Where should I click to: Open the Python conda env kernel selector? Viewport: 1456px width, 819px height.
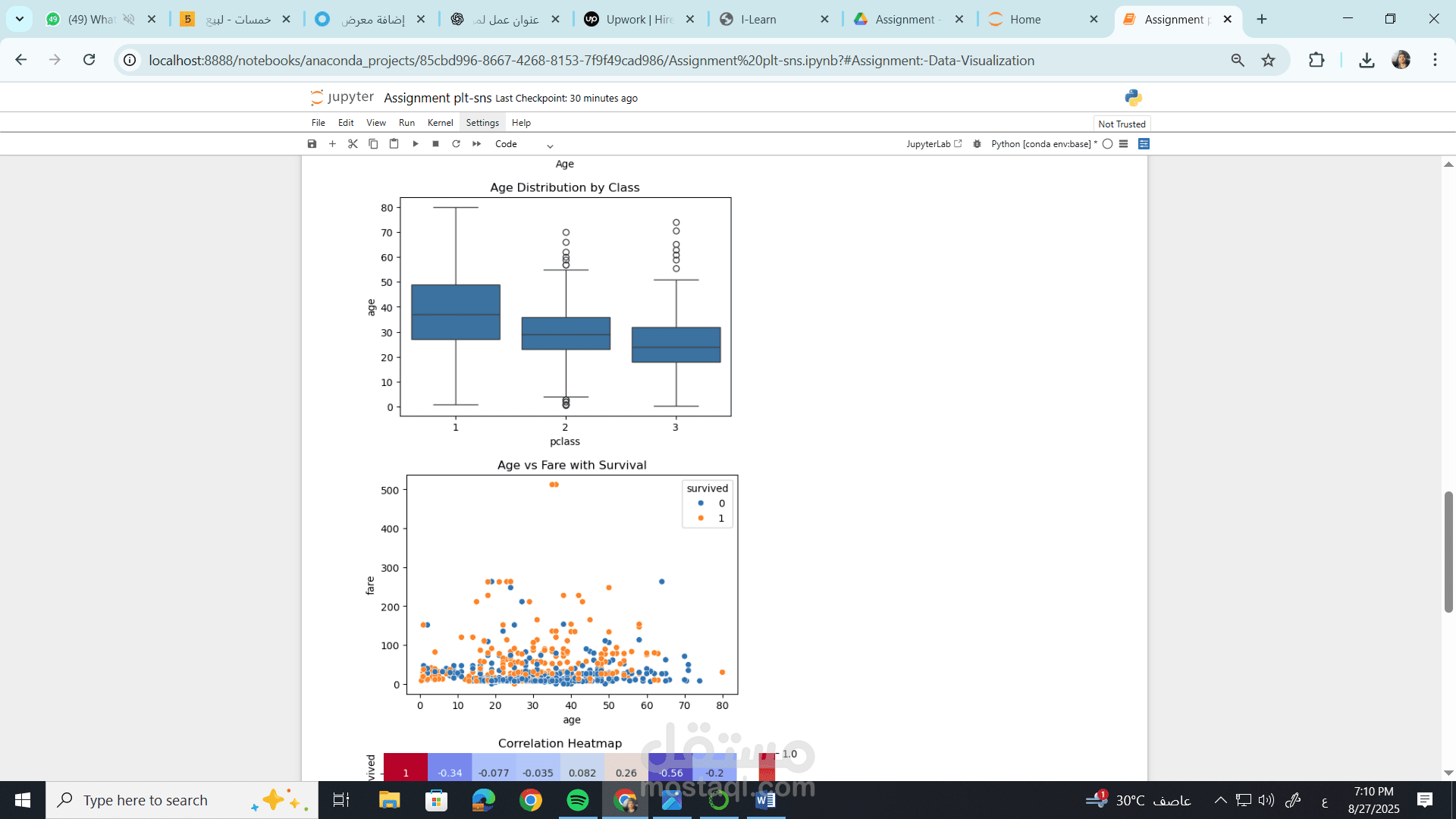(x=1043, y=144)
